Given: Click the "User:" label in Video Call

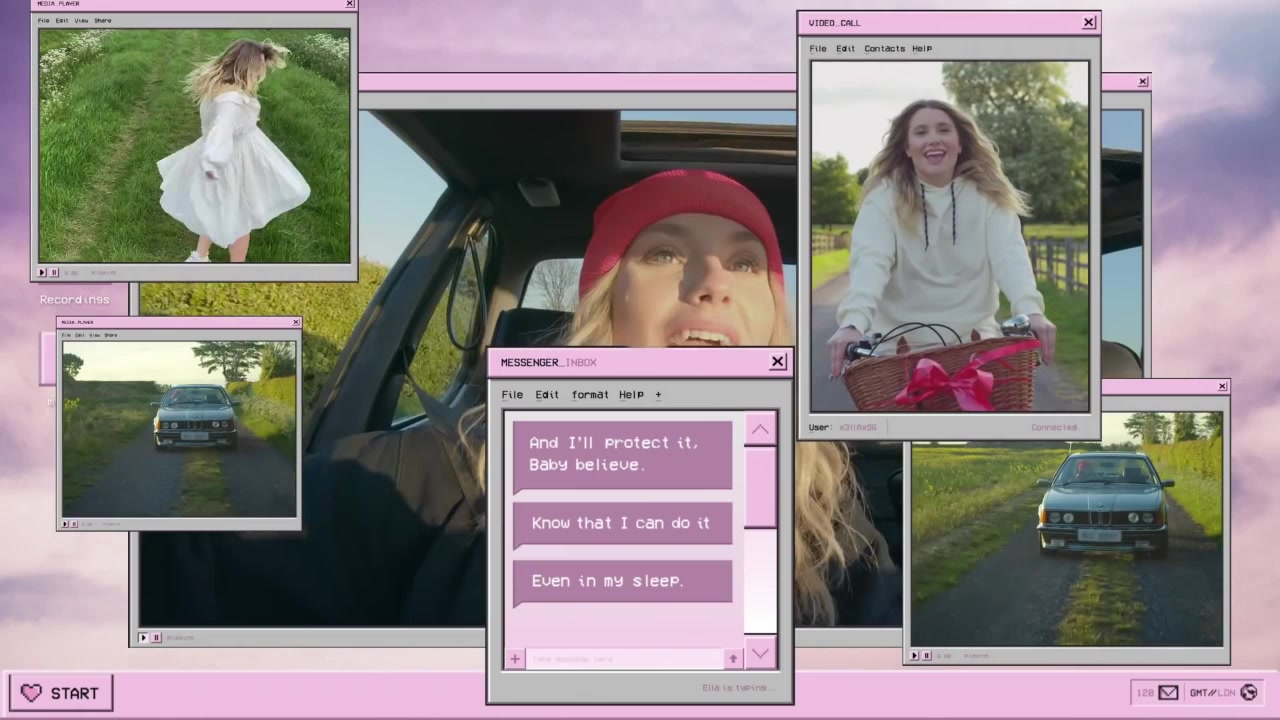Looking at the screenshot, I should (x=820, y=428).
